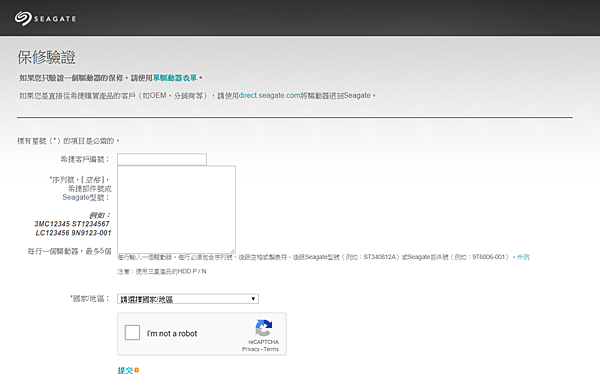
Task: Open the 示例 example link
Action: click(523, 257)
